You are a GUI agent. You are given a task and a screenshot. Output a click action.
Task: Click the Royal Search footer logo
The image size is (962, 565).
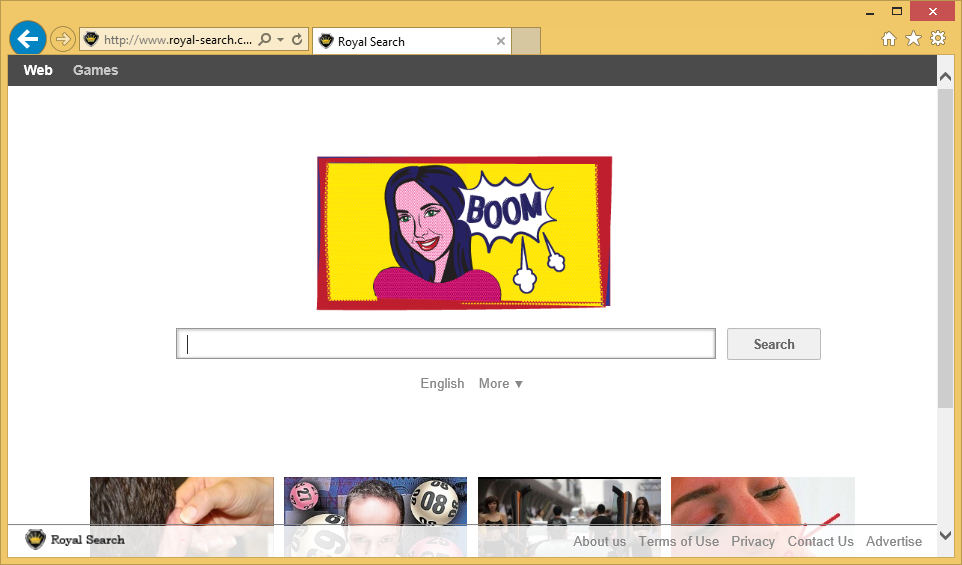coord(75,540)
